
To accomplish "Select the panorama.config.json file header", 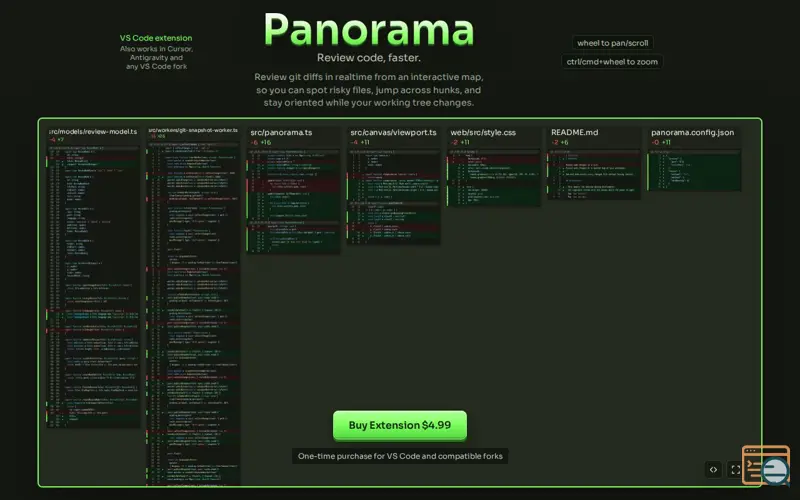I will pyautogui.click(x=692, y=133).
